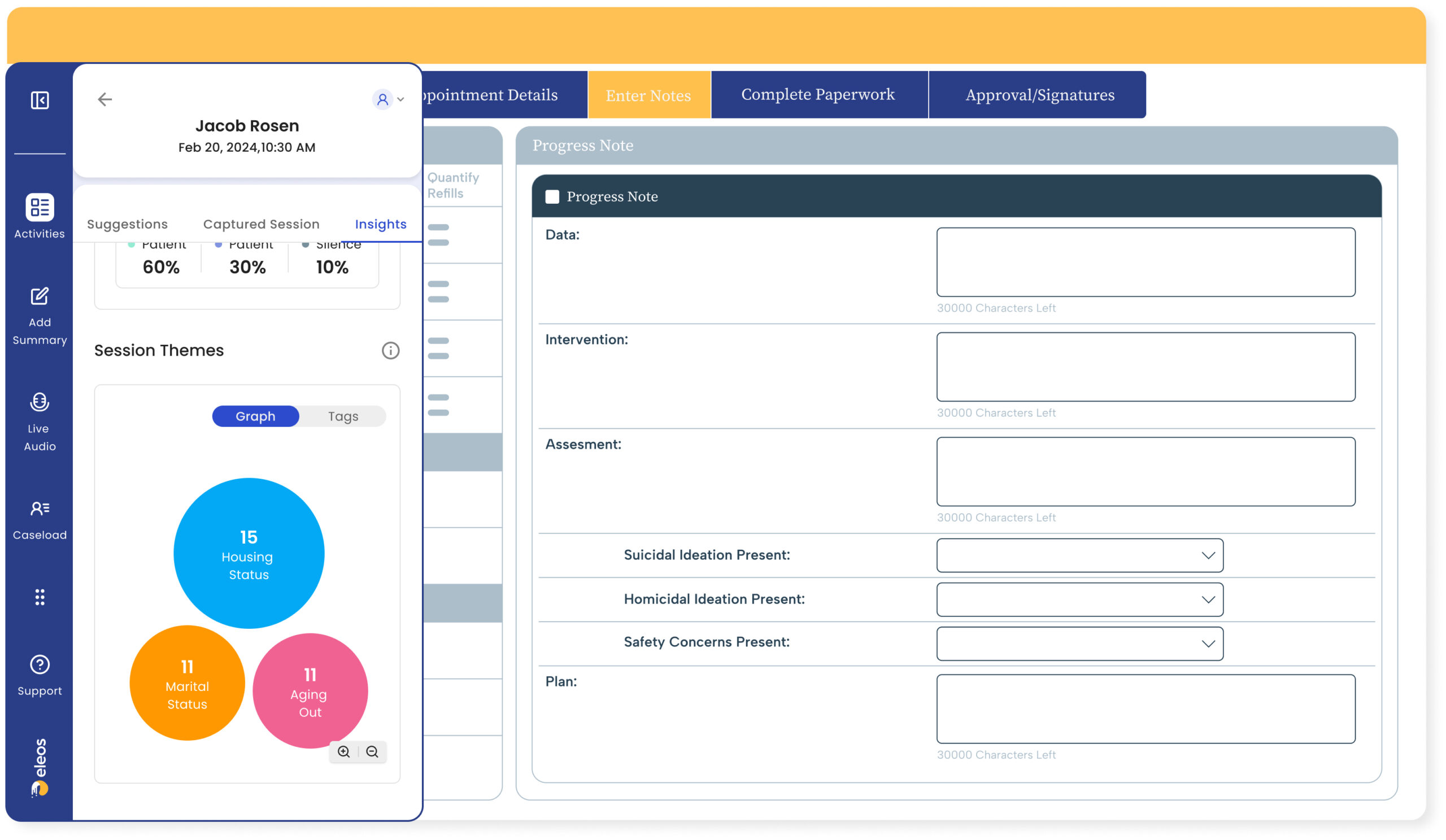Open the Activities sidebar icon
This screenshot has width=1446, height=840.
coord(40,208)
